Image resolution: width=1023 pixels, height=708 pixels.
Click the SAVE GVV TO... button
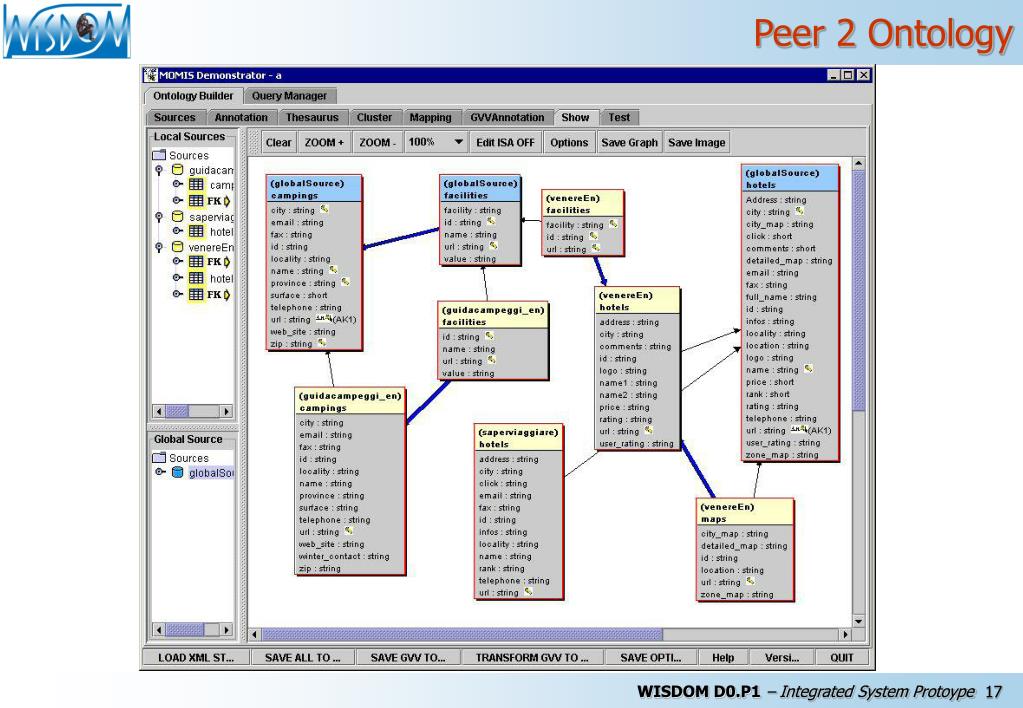click(x=408, y=657)
